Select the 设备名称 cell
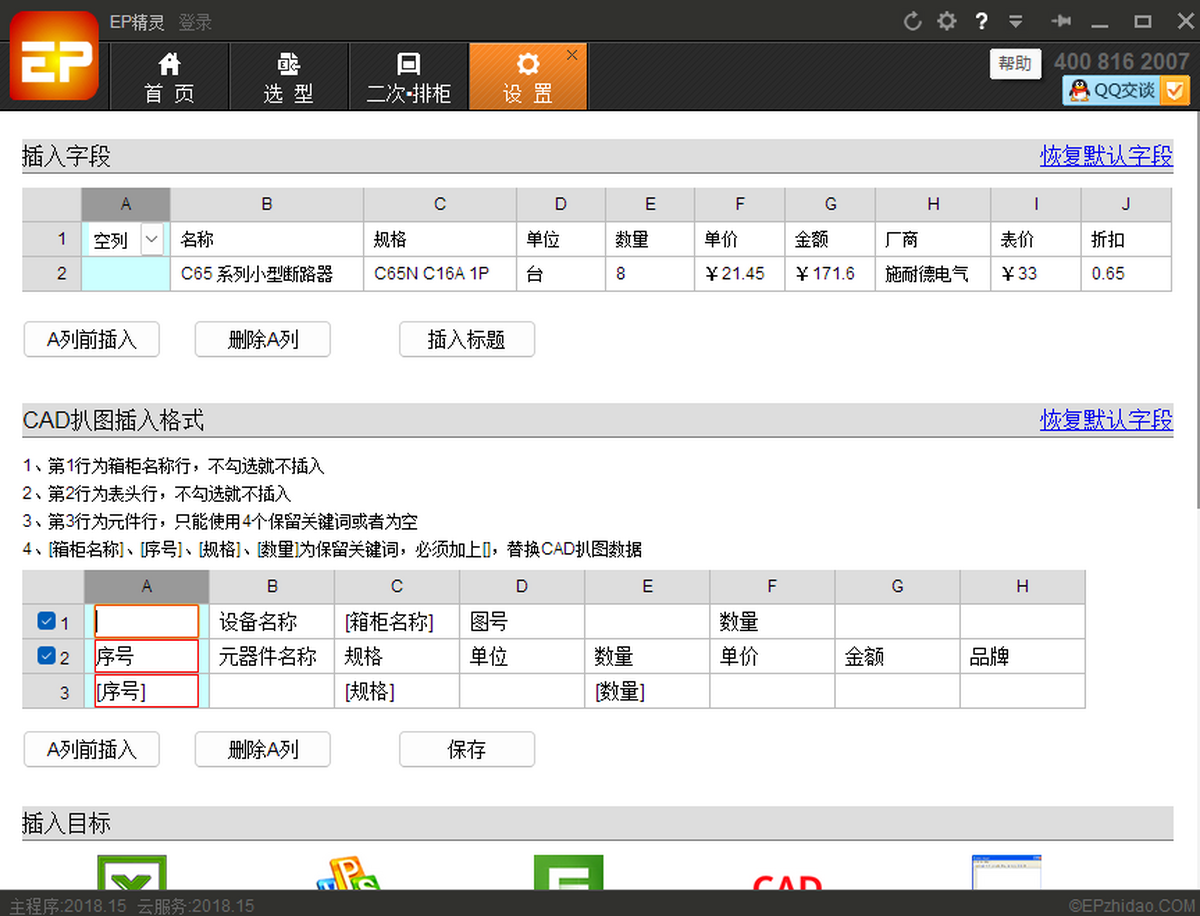Screen dimensions: 1200x916 tap(272, 621)
